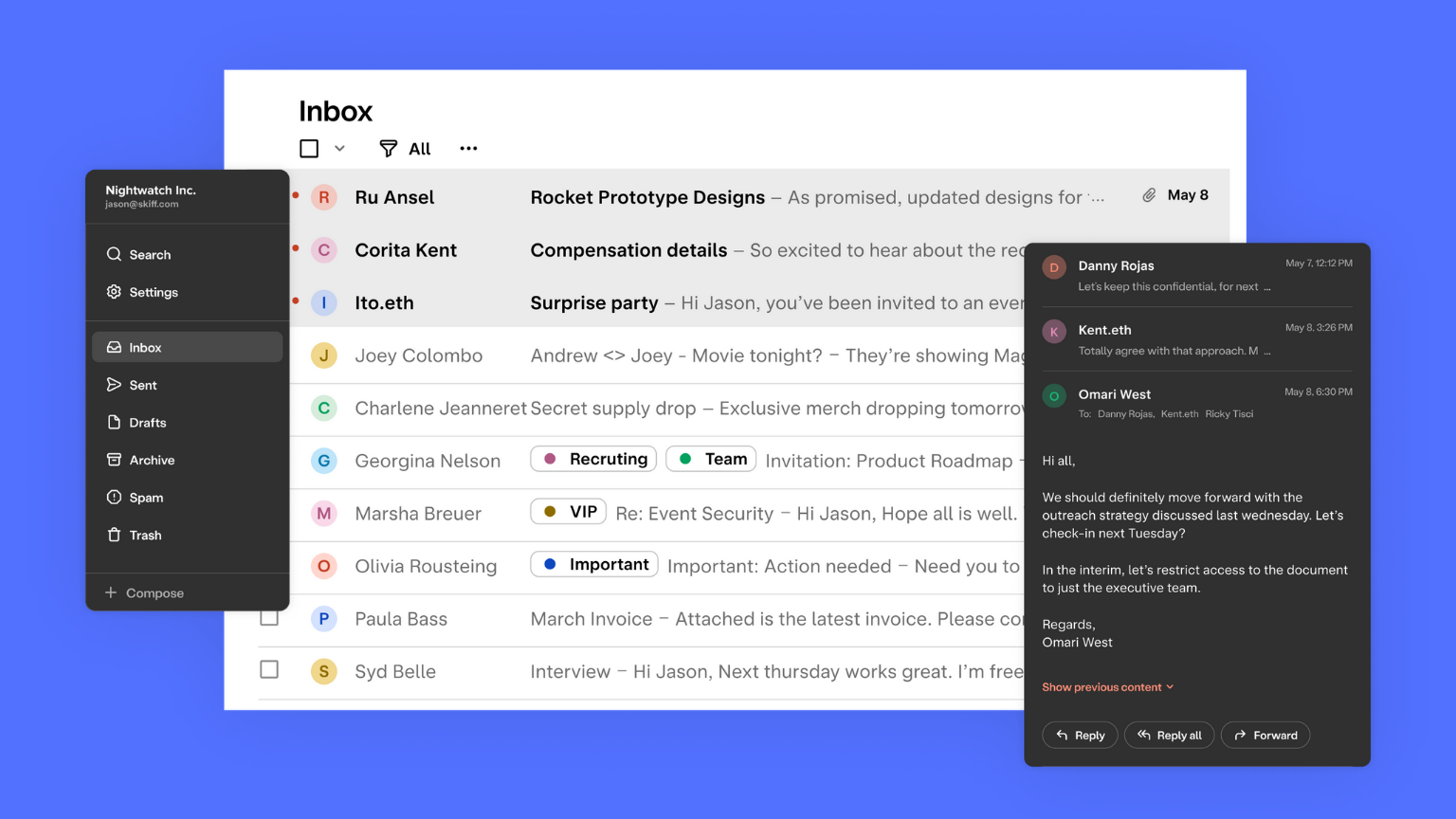Check the box for Paula Bass email

pos(269,617)
